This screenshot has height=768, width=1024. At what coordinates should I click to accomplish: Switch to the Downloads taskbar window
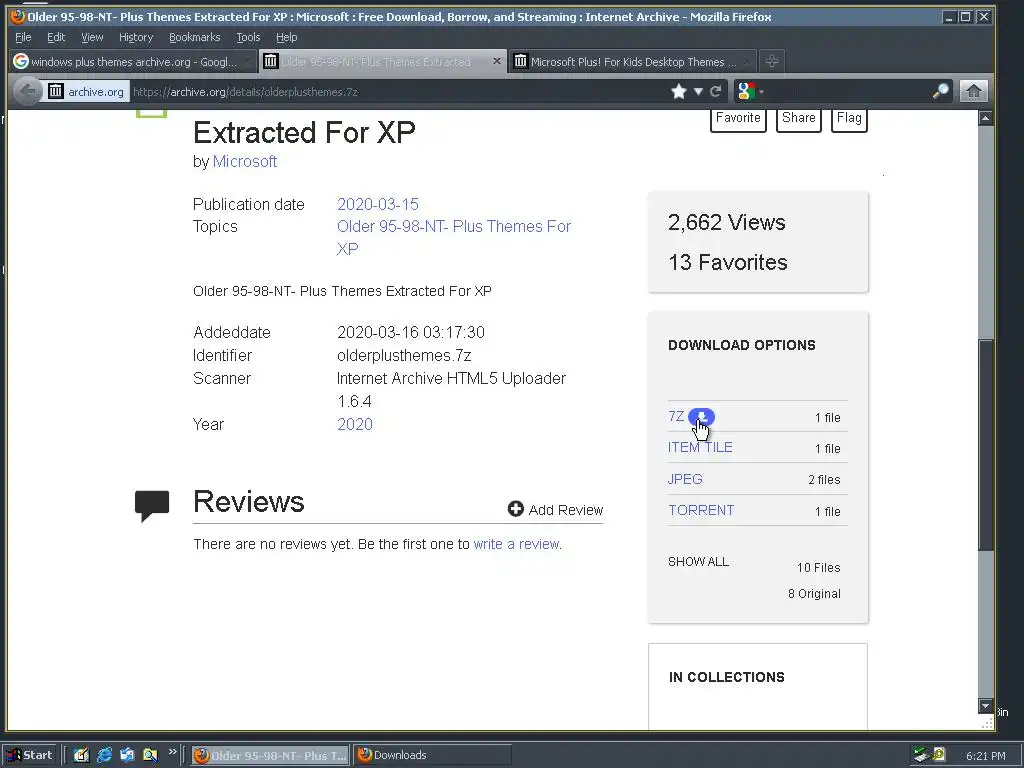click(432, 755)
